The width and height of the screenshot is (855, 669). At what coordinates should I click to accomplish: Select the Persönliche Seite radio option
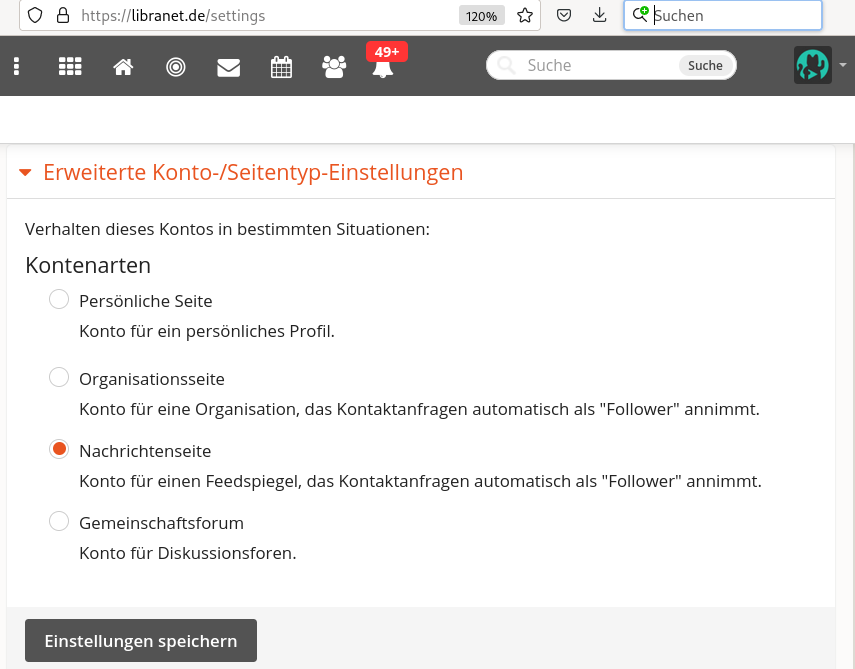(59, 299)
